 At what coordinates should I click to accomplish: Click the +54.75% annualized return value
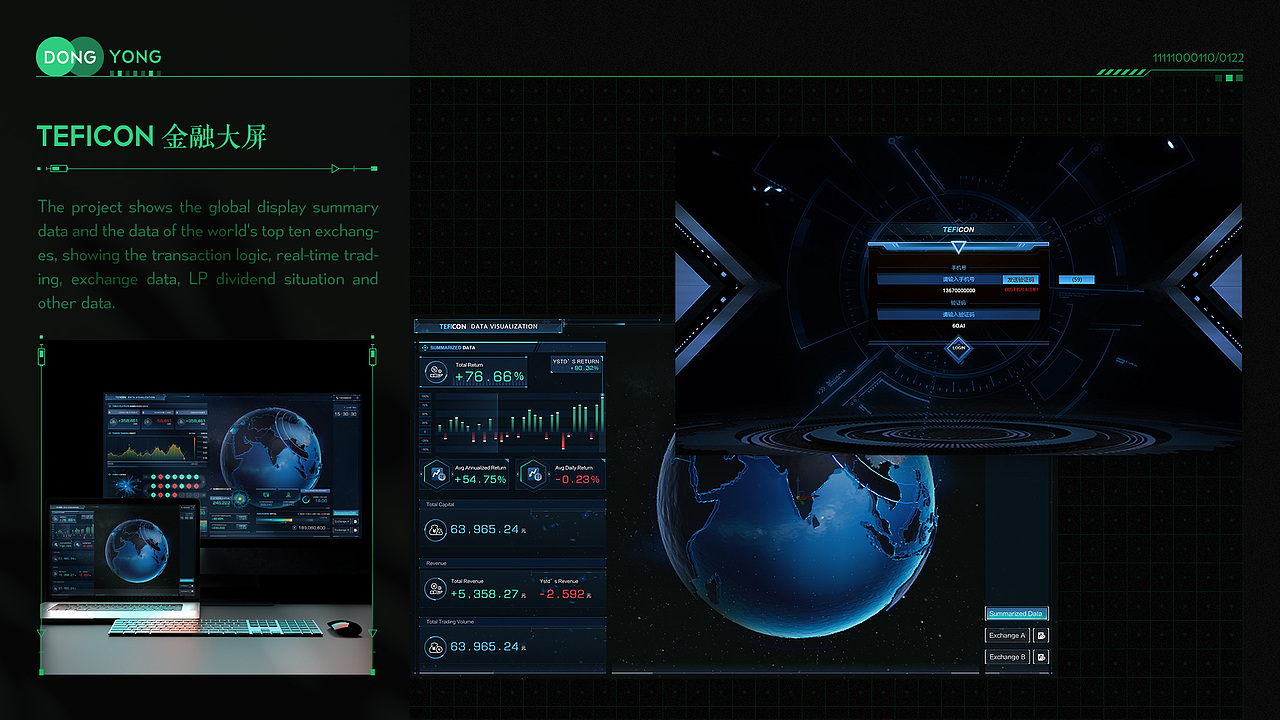[x=480, y=479]
